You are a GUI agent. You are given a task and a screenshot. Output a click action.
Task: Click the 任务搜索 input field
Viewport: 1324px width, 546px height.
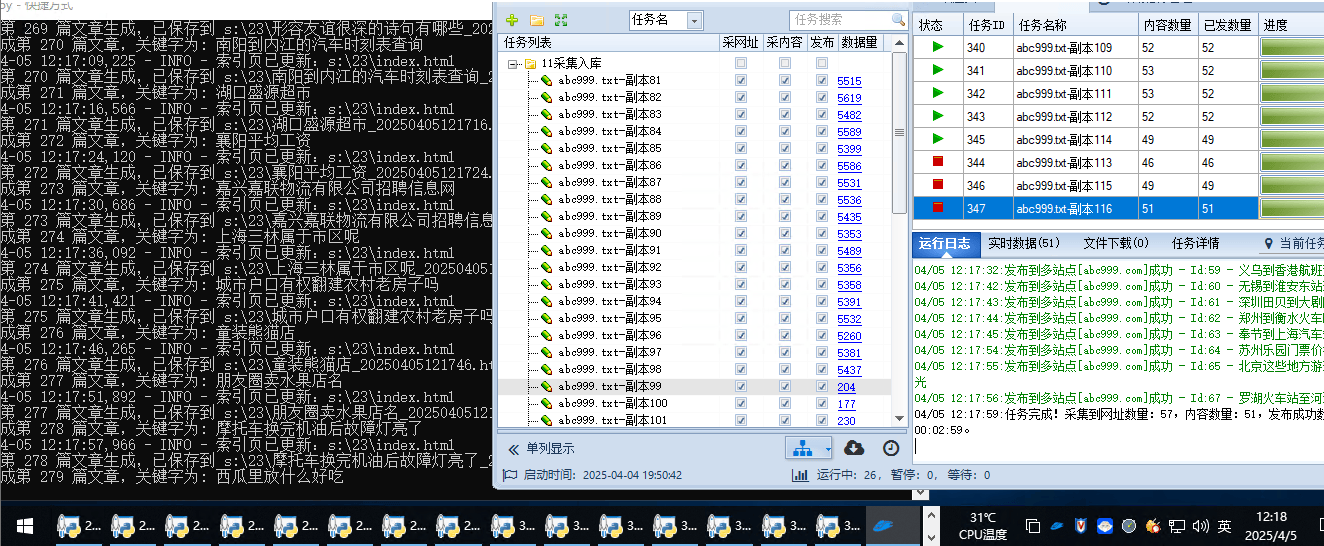coord(840,20)
